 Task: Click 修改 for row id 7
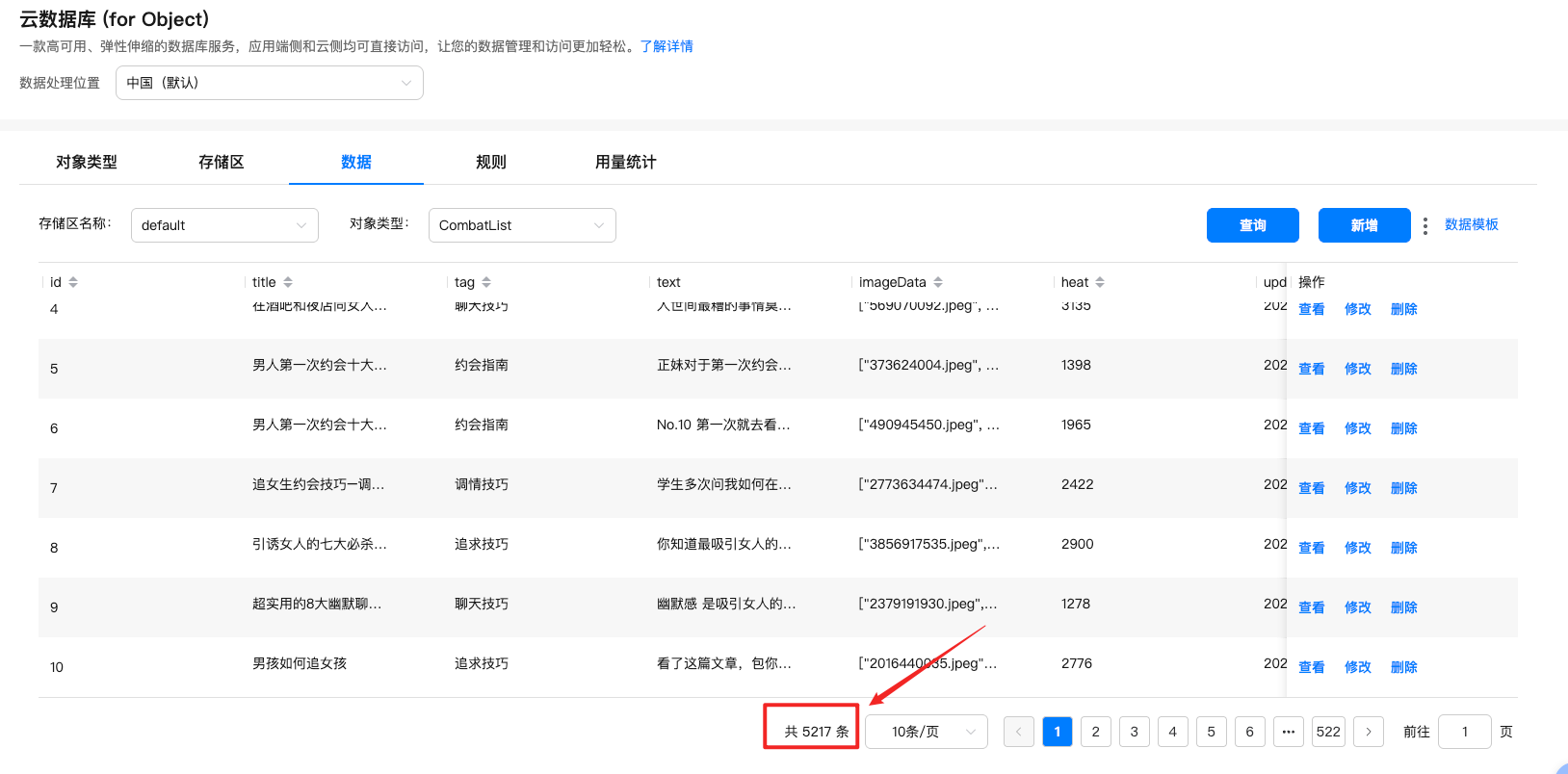tap(1358, 488)
